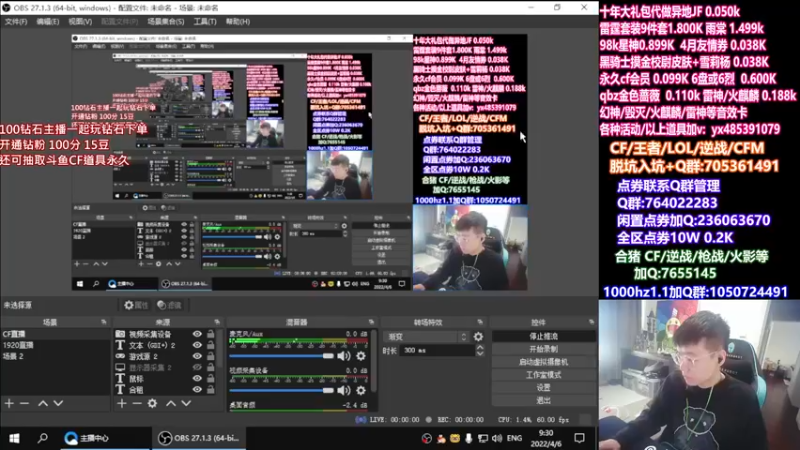Select the 视频采集设备 source
Viewport: 800px width, 450px height.
pos(150,334)
